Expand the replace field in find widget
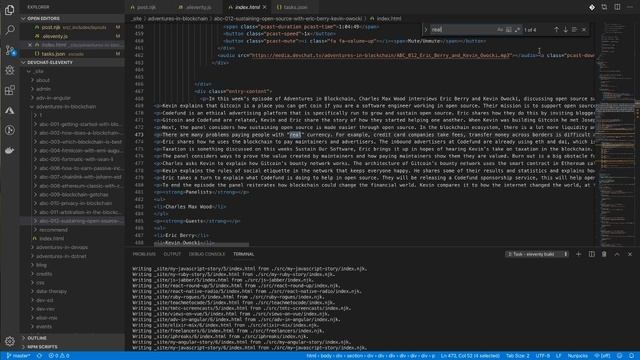Image resolution: width=640 pixels, height=360 pixels. (426, 29)
